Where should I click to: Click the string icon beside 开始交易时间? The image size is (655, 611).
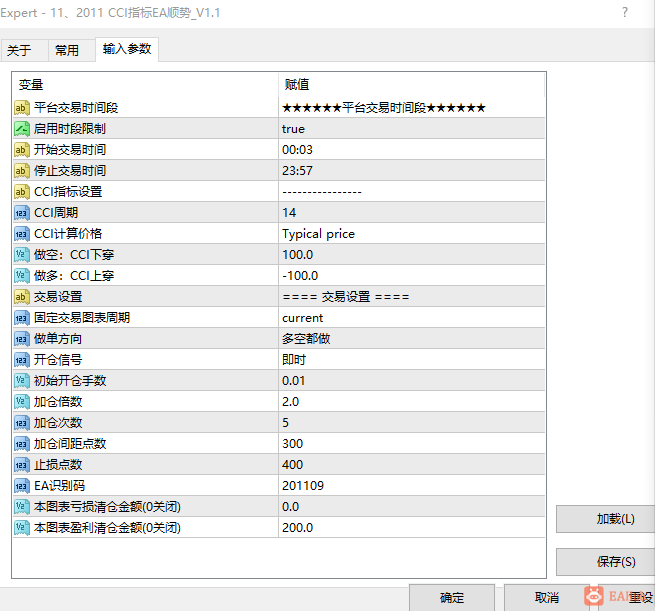click(x=21, y=150)
